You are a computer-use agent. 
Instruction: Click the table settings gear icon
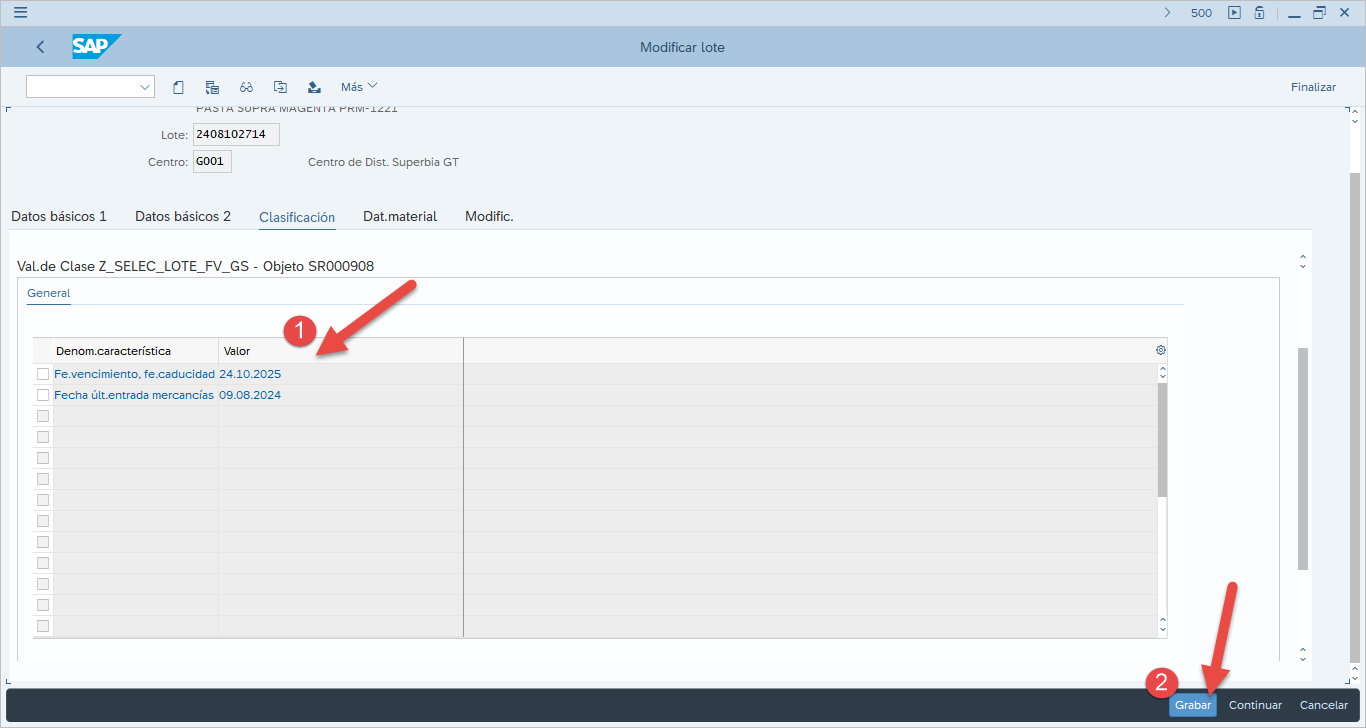pos(1161,350)
